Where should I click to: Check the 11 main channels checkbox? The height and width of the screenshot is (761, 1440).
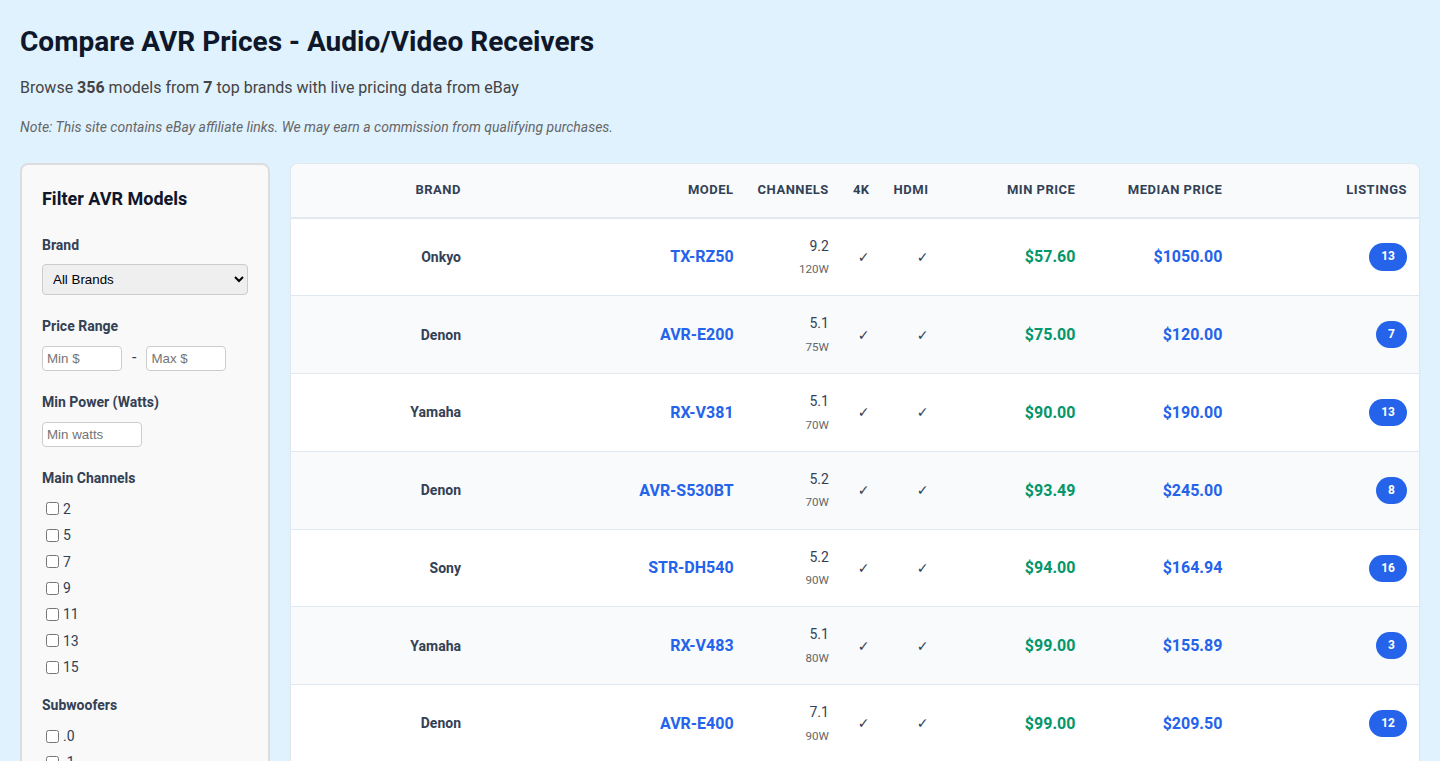52,614
